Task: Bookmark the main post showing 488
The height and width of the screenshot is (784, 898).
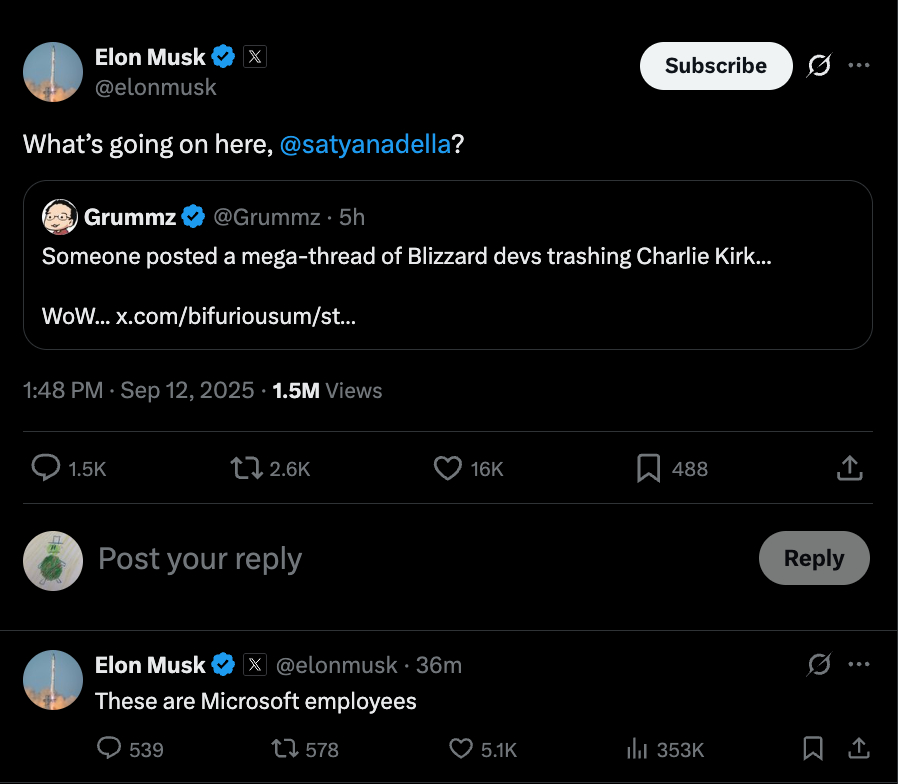Action: click(649, 468)
